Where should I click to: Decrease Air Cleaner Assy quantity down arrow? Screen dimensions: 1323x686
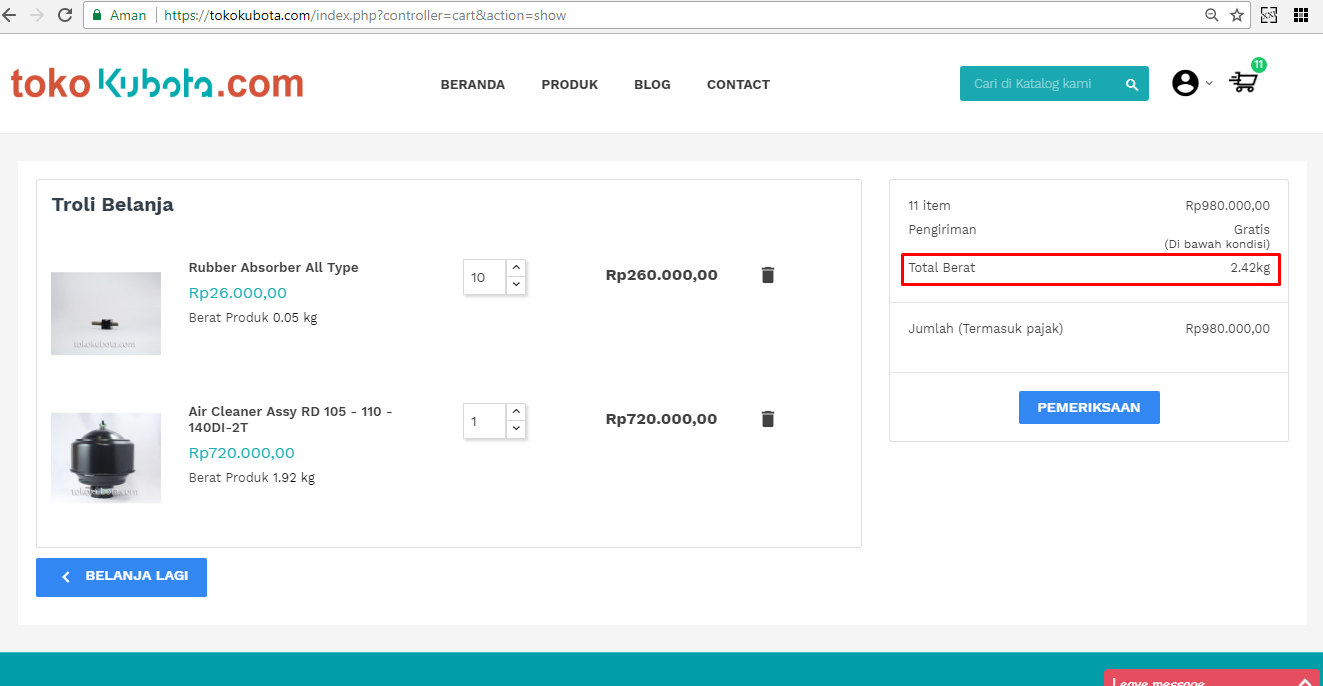coord(516,429)
